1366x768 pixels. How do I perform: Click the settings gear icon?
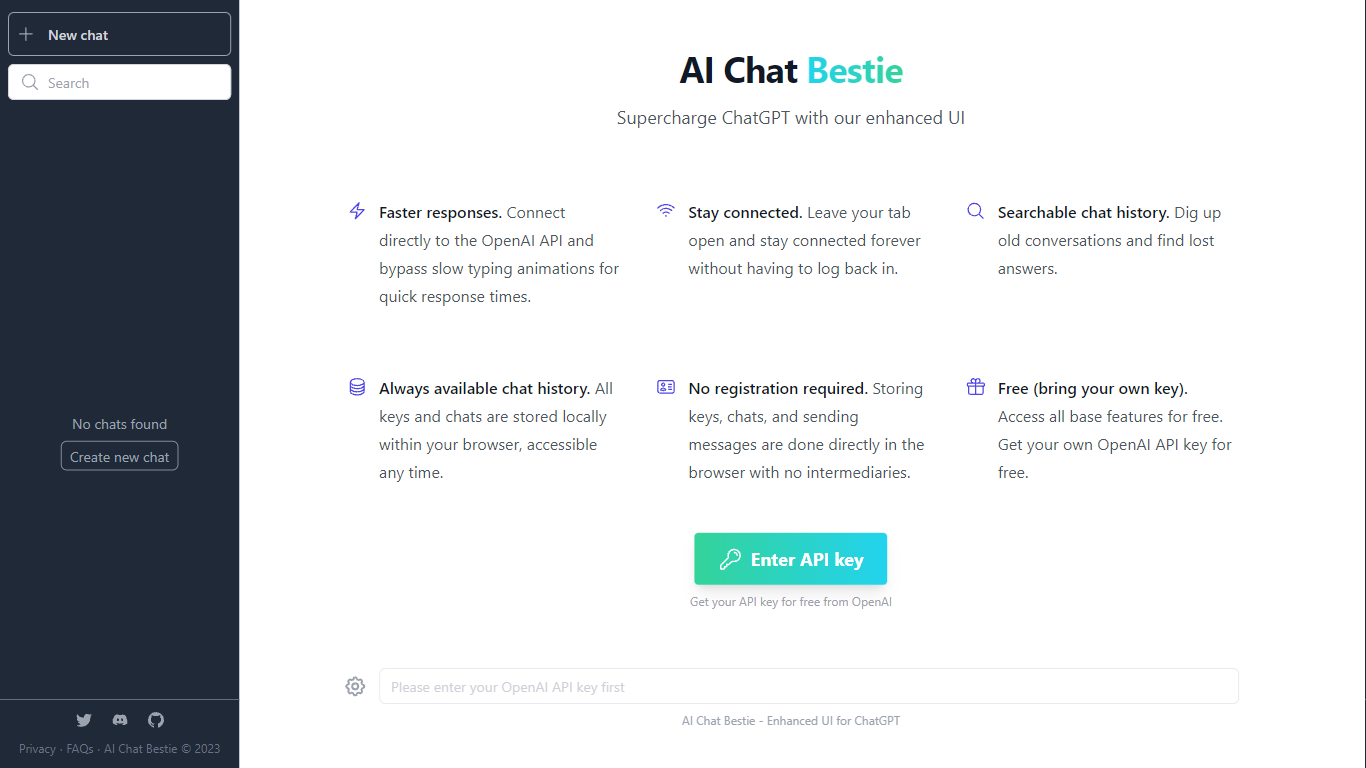tap(355, 686)
